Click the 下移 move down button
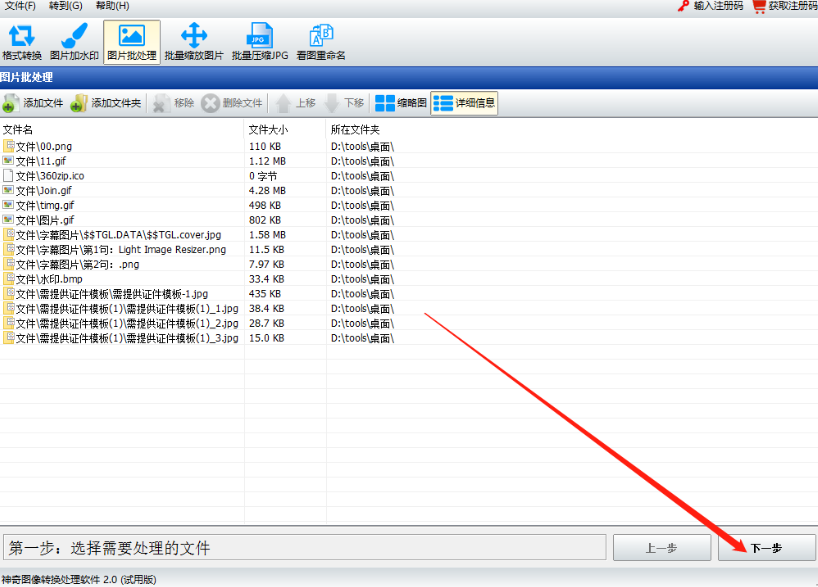The image size is (818, 587). pos(344,103)
